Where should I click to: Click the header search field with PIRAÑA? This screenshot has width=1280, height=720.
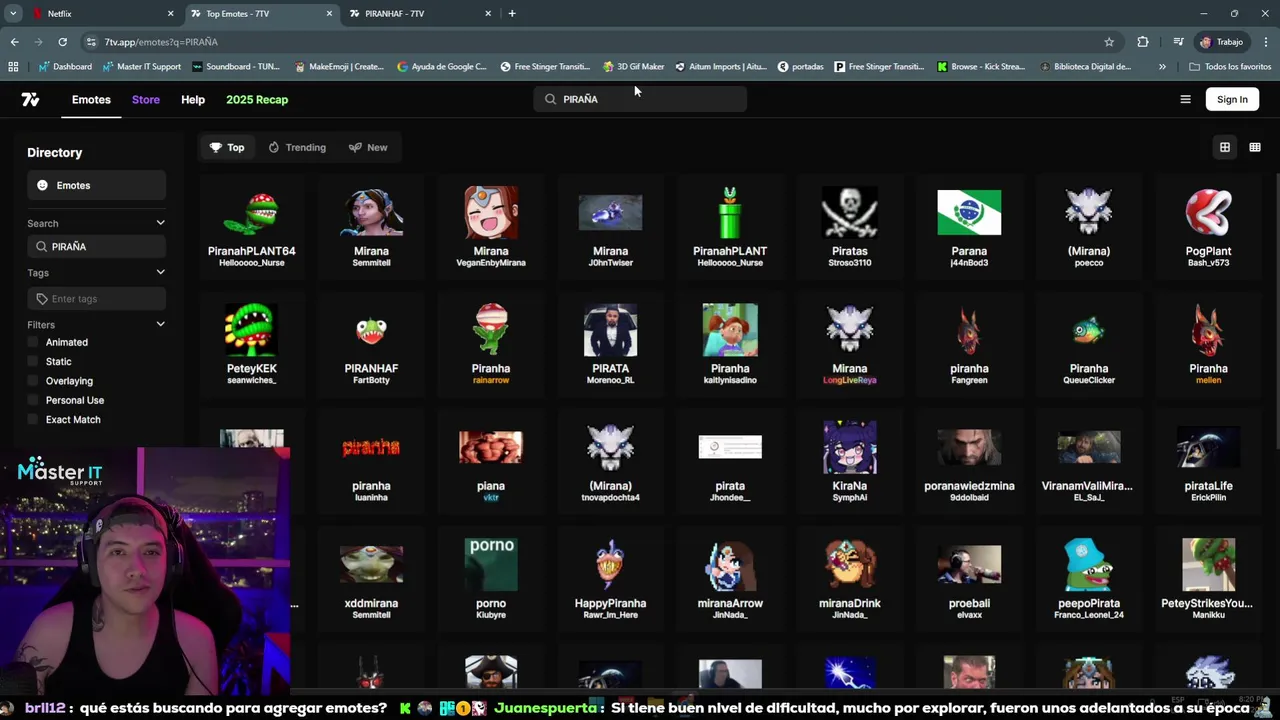coord(640,99)
